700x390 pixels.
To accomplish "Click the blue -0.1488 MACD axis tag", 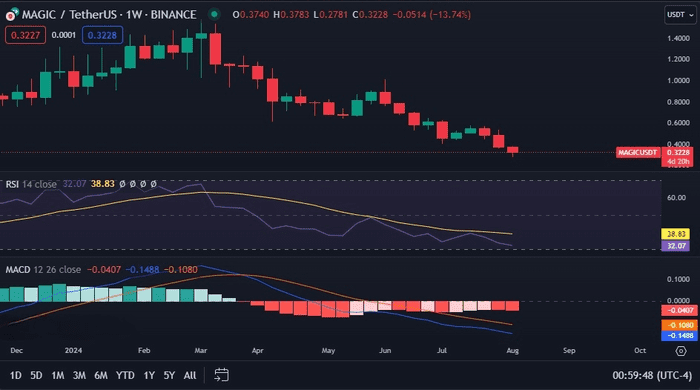I will (x=679, y=336).
